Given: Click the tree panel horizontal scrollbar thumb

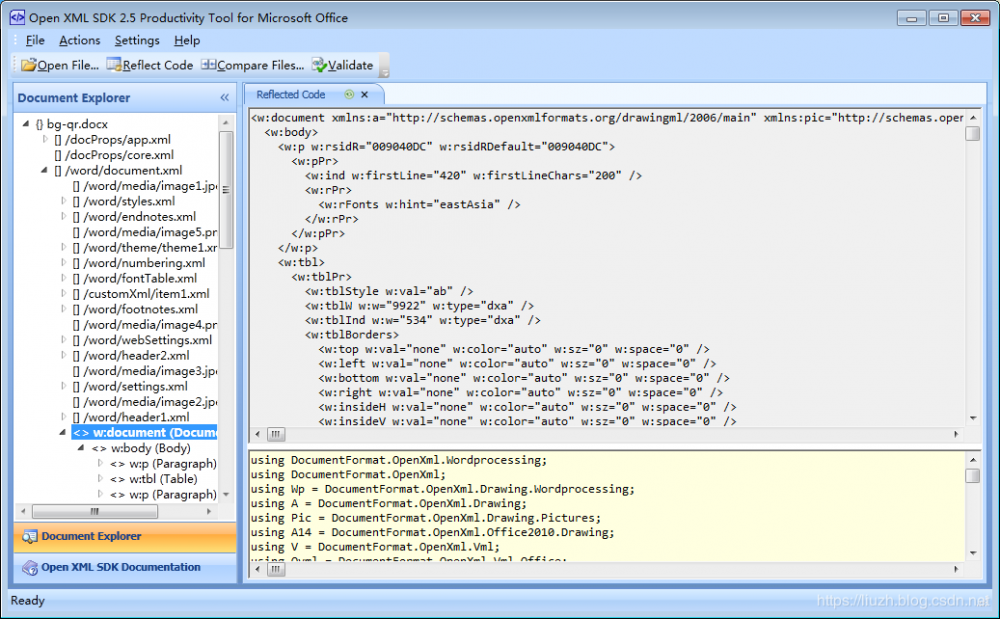Looking at the screenshot, I should [x=94, y=511].
